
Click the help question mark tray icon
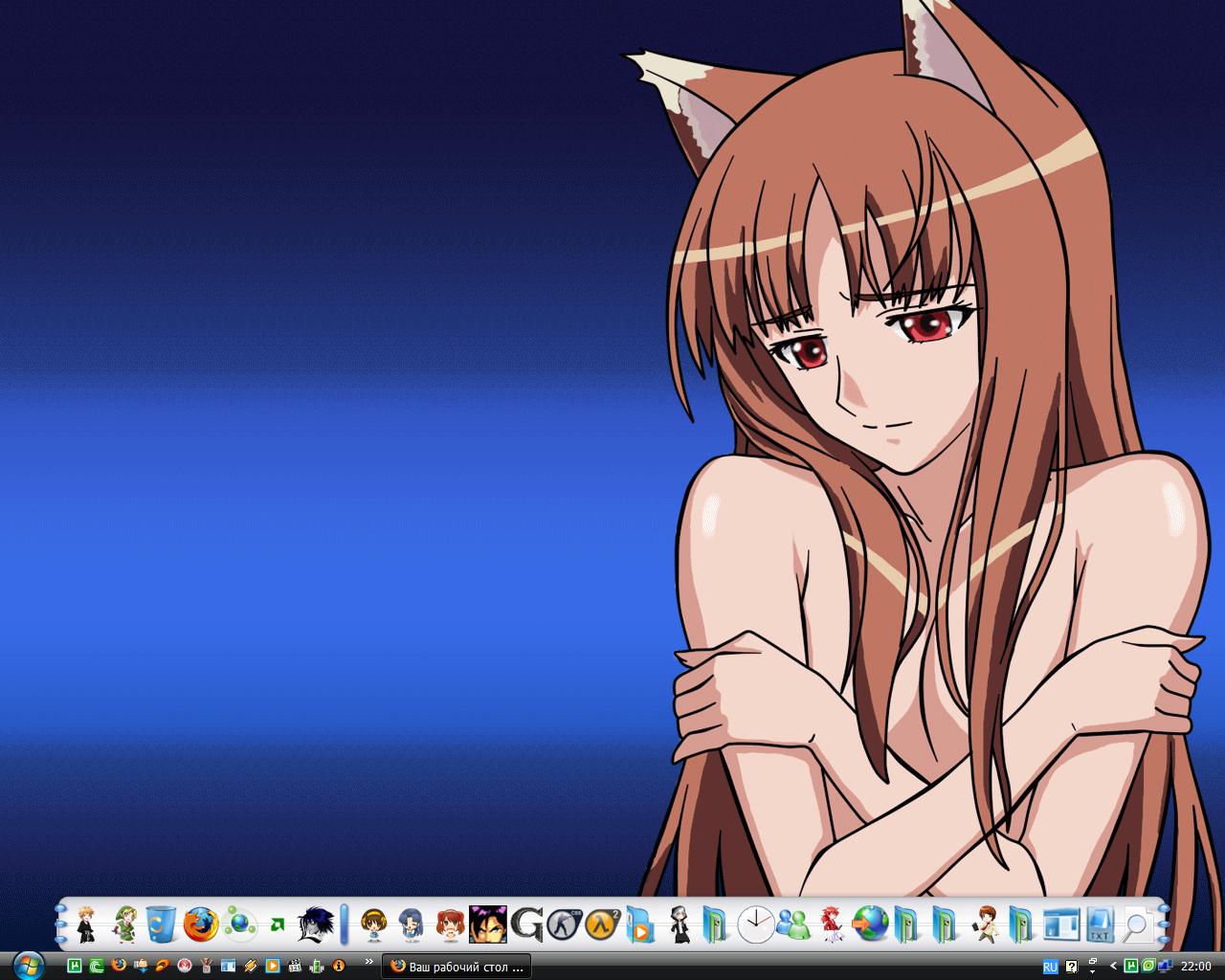coord(1072,967)
